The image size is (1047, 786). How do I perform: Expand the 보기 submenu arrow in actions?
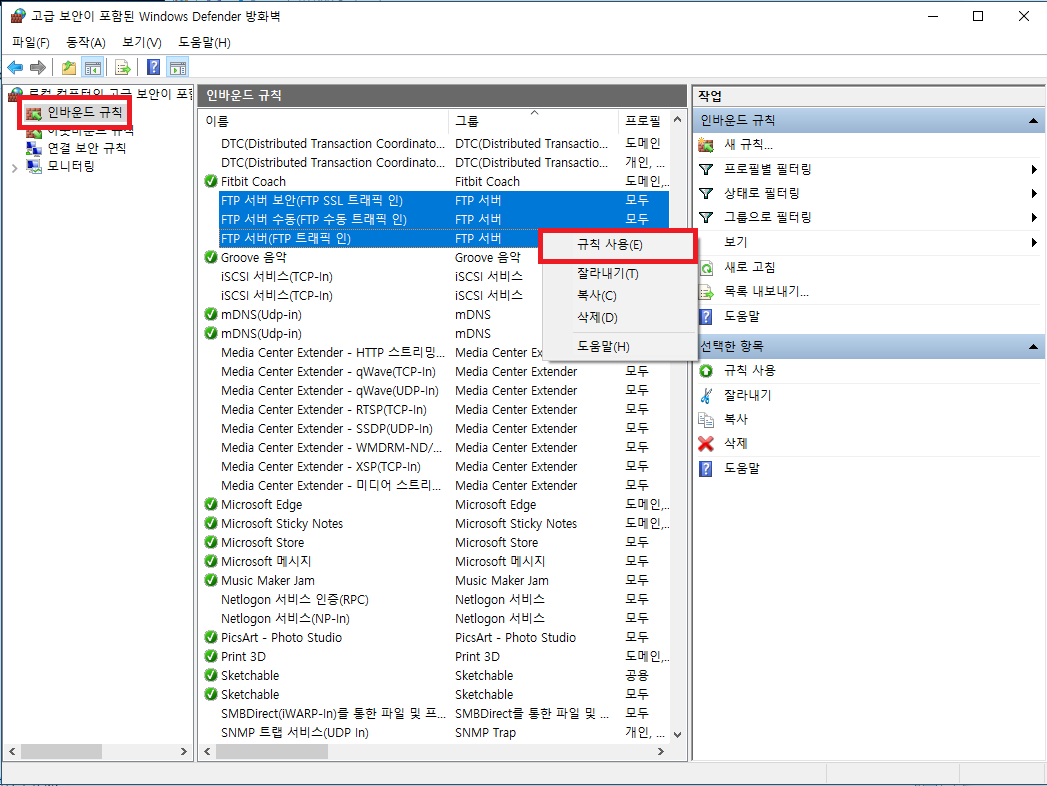(1034, 242)
